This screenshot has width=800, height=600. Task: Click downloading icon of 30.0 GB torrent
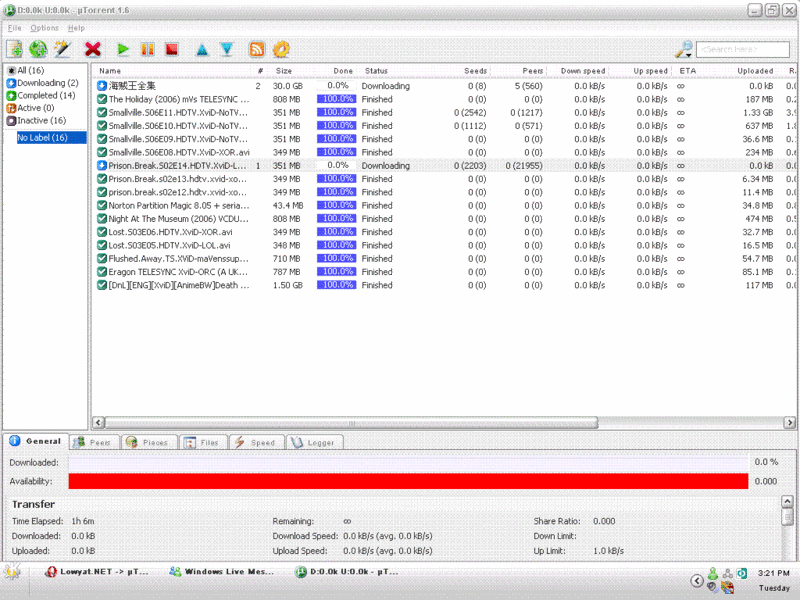click(x=102, y=86)
